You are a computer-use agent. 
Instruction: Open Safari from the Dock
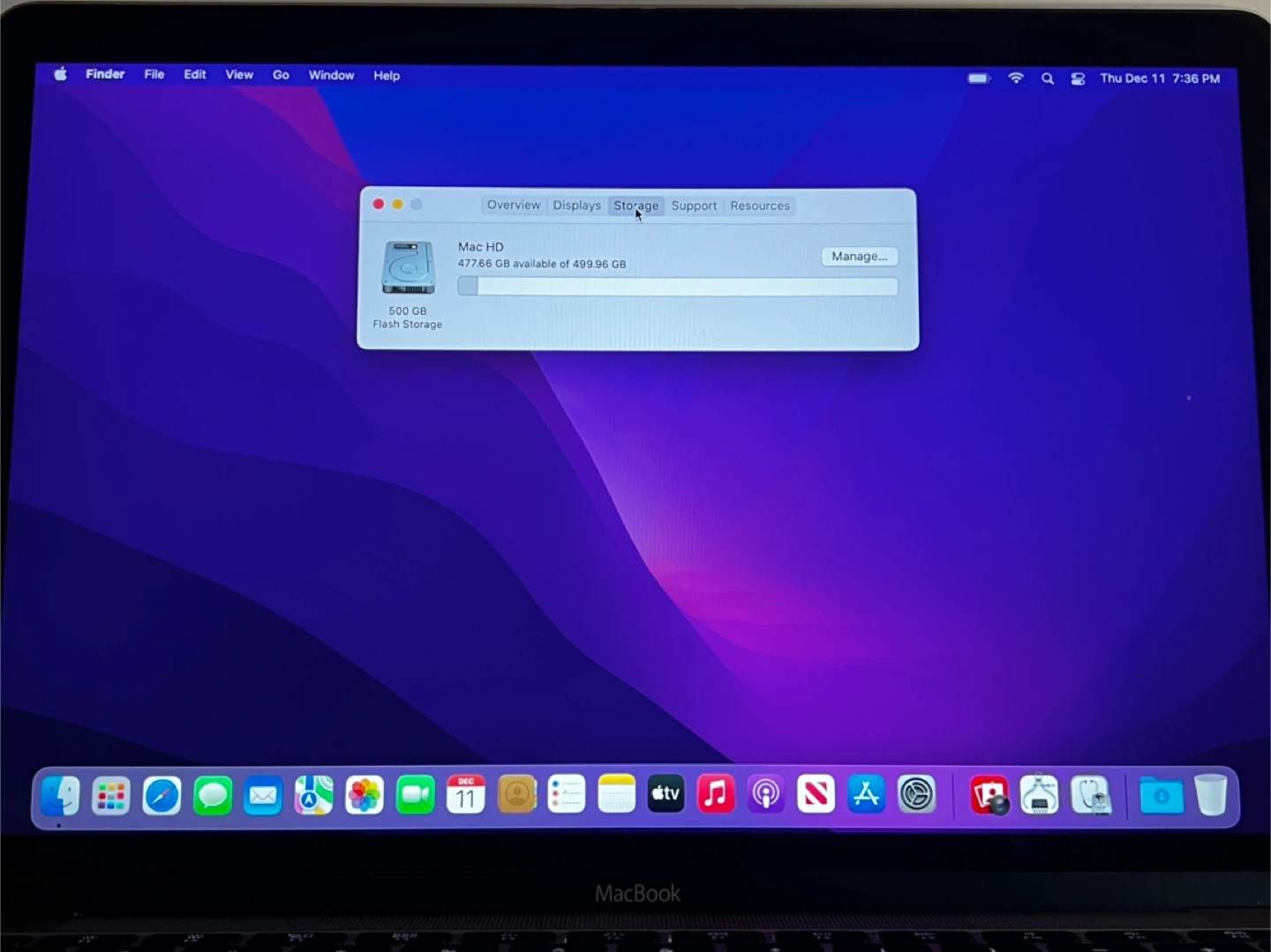[162, 797]
